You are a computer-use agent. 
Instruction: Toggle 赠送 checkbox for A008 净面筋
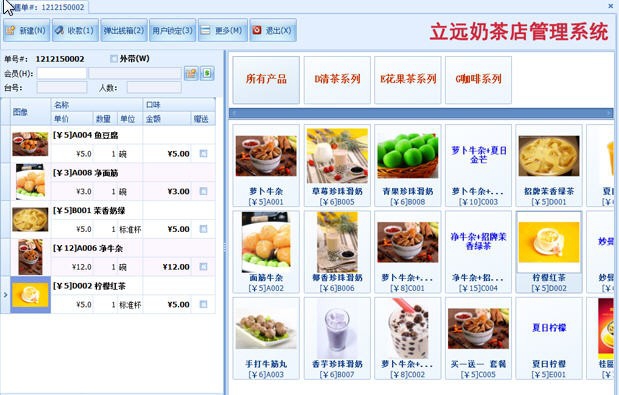[203, 191]
